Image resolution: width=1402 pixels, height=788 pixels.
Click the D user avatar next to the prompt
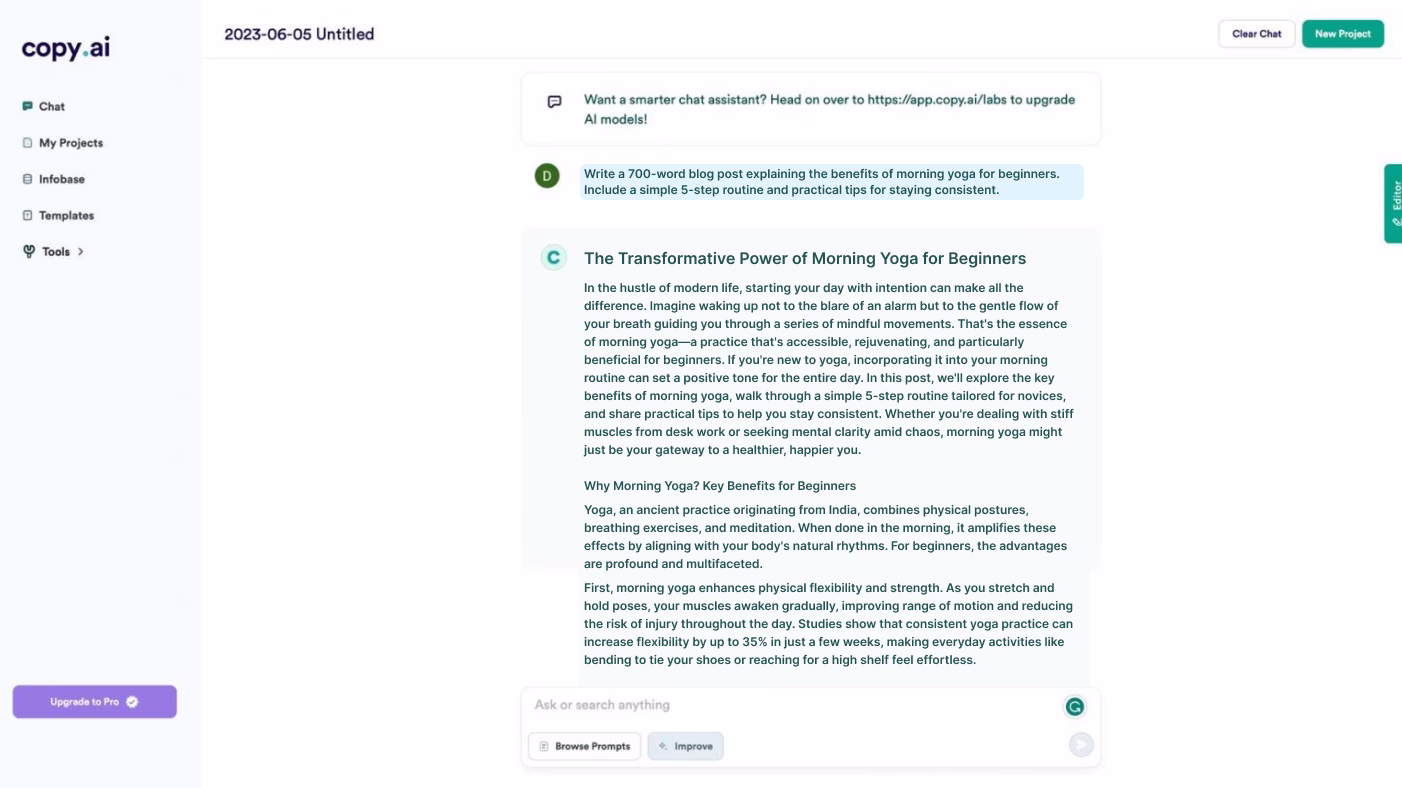(546, 175)
